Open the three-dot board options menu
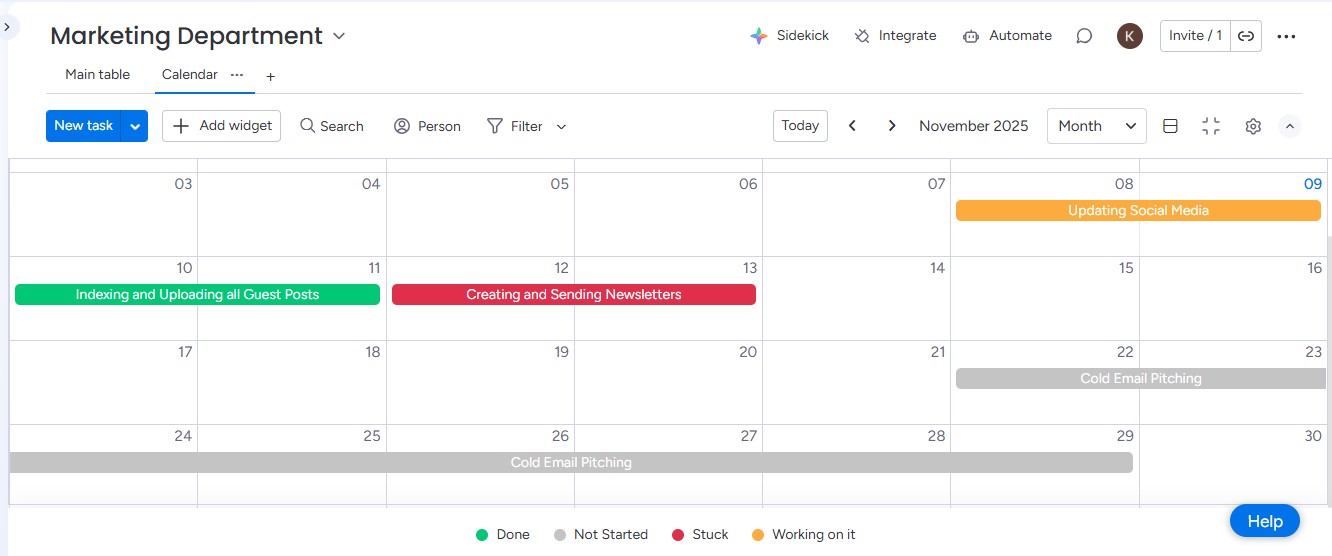Image resolution: width=1332 pixels, height=556 pixels. [1287, 36]
